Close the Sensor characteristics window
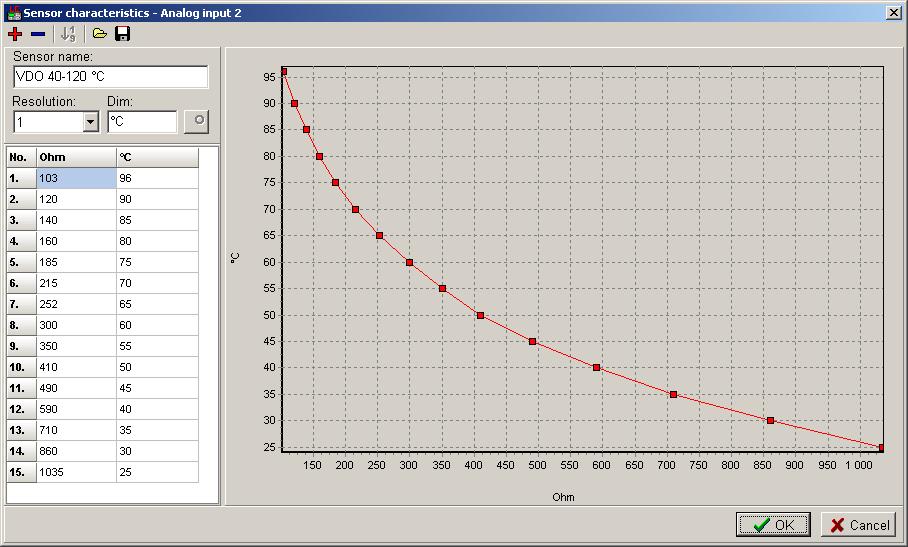Viewport: 908px width, 547px height. pyautogui.click(x=893, y=12)
